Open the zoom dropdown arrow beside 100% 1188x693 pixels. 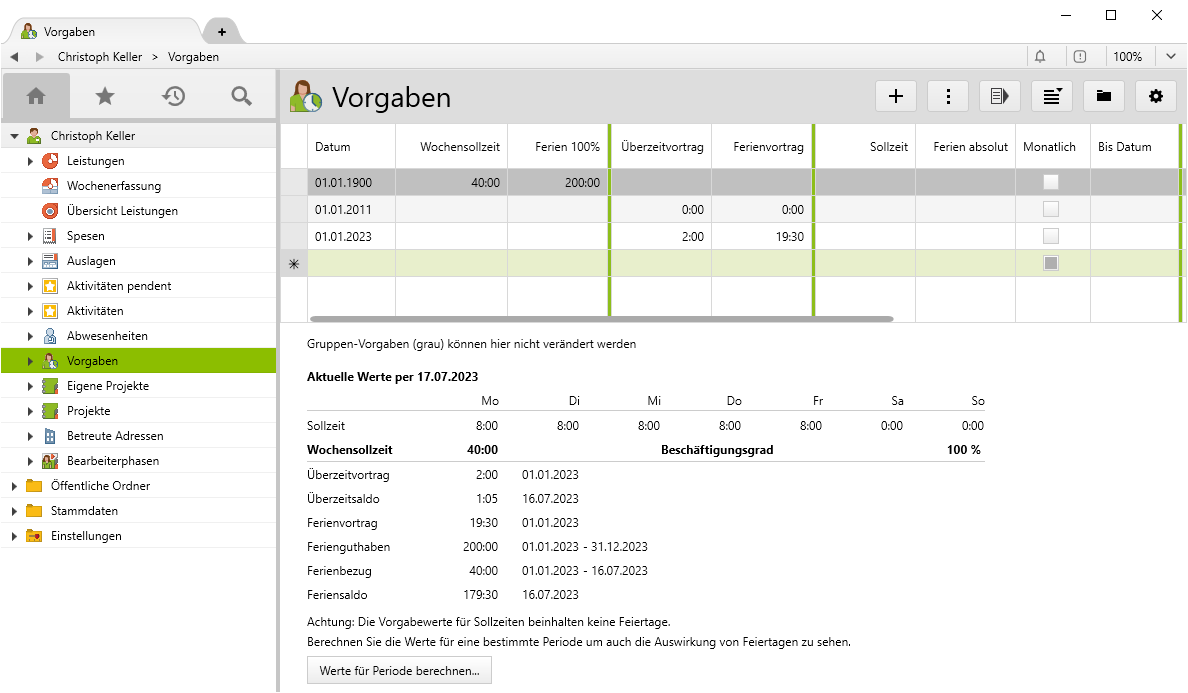[x=1171, y=57]
